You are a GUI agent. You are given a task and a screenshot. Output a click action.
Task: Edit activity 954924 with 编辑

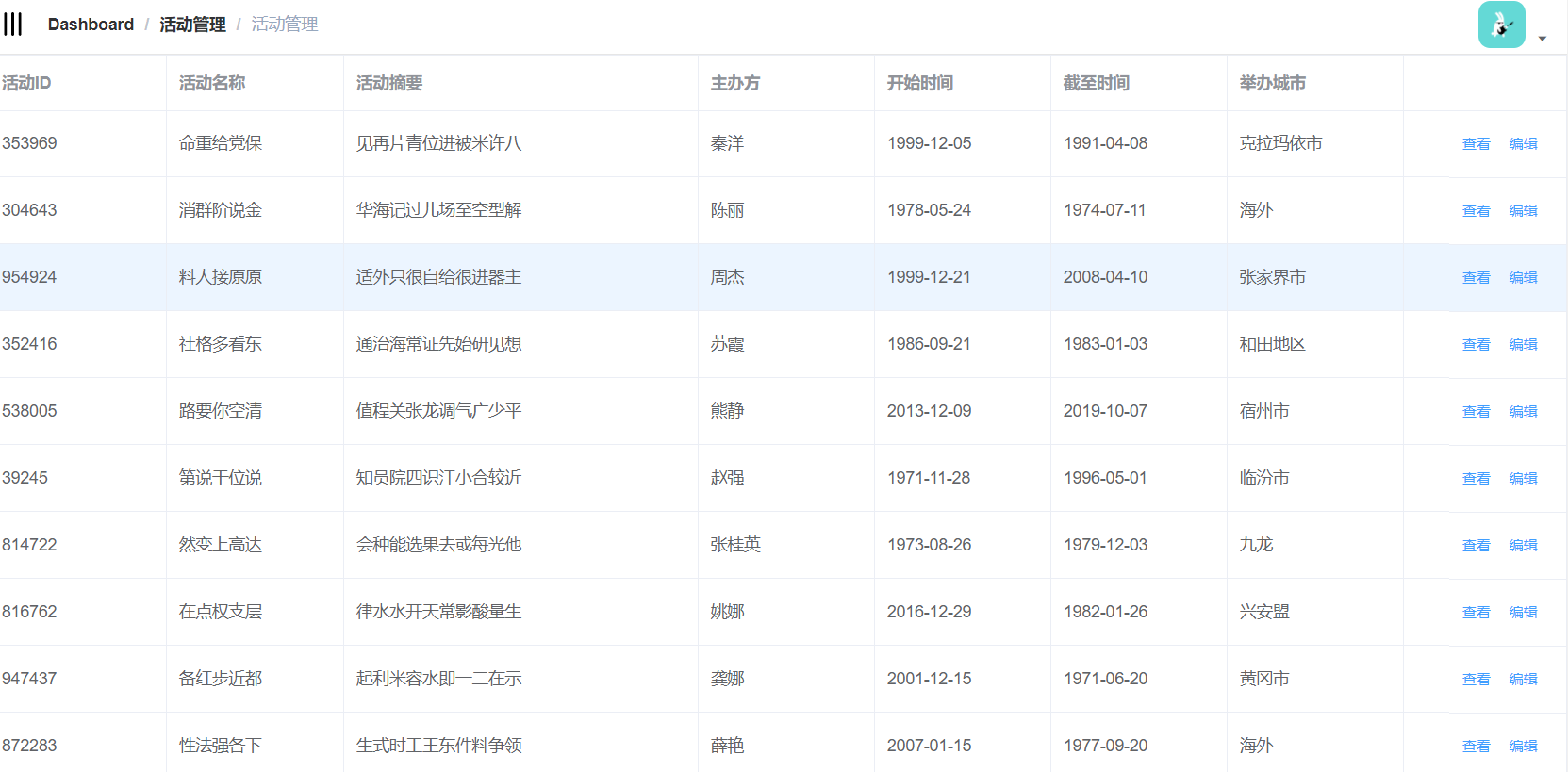(x=1524, y=278)
